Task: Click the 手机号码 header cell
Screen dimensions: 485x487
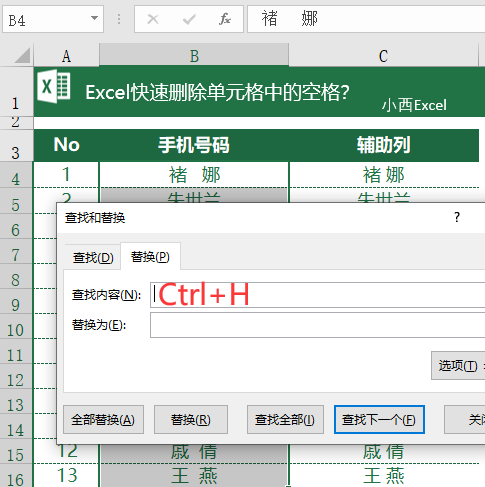Action: [194, 145]
